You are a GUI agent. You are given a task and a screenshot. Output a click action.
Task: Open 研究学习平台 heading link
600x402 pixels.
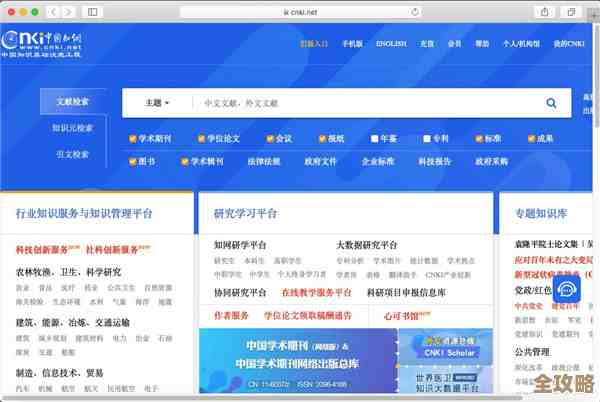click(245, 213)
